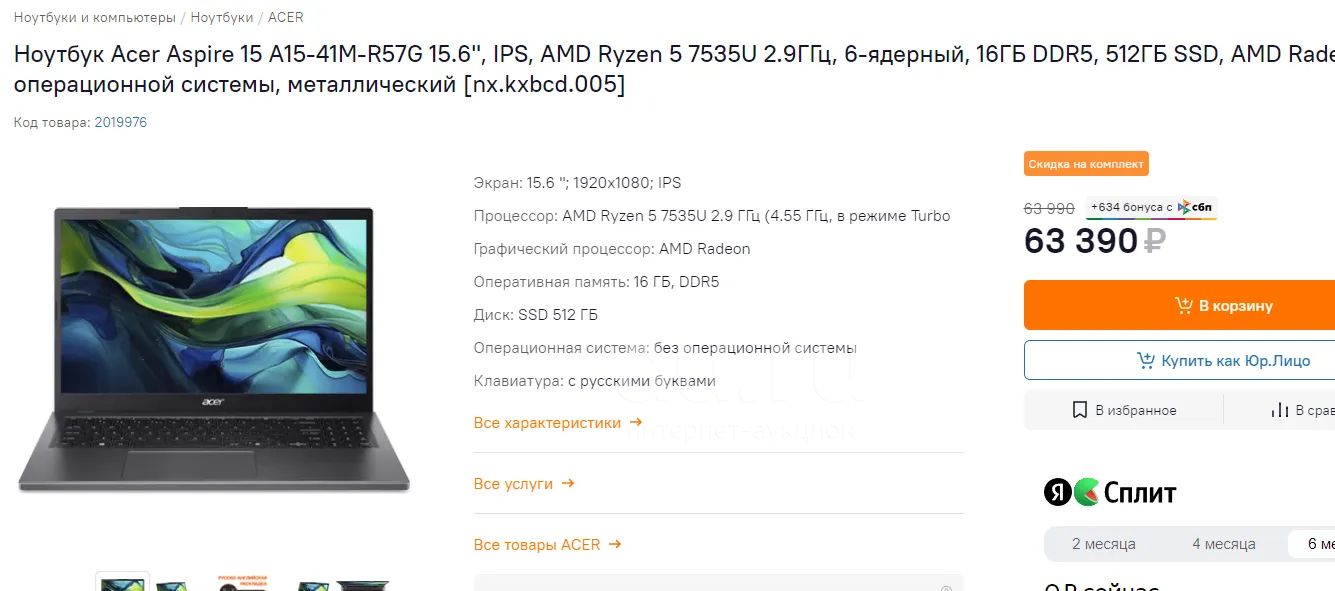Click the arrow next to 'Все товары ACER'
Image resolution: width=1335 pixels, height=591 pixels.
pyautogui.click(x=615, y=544)
